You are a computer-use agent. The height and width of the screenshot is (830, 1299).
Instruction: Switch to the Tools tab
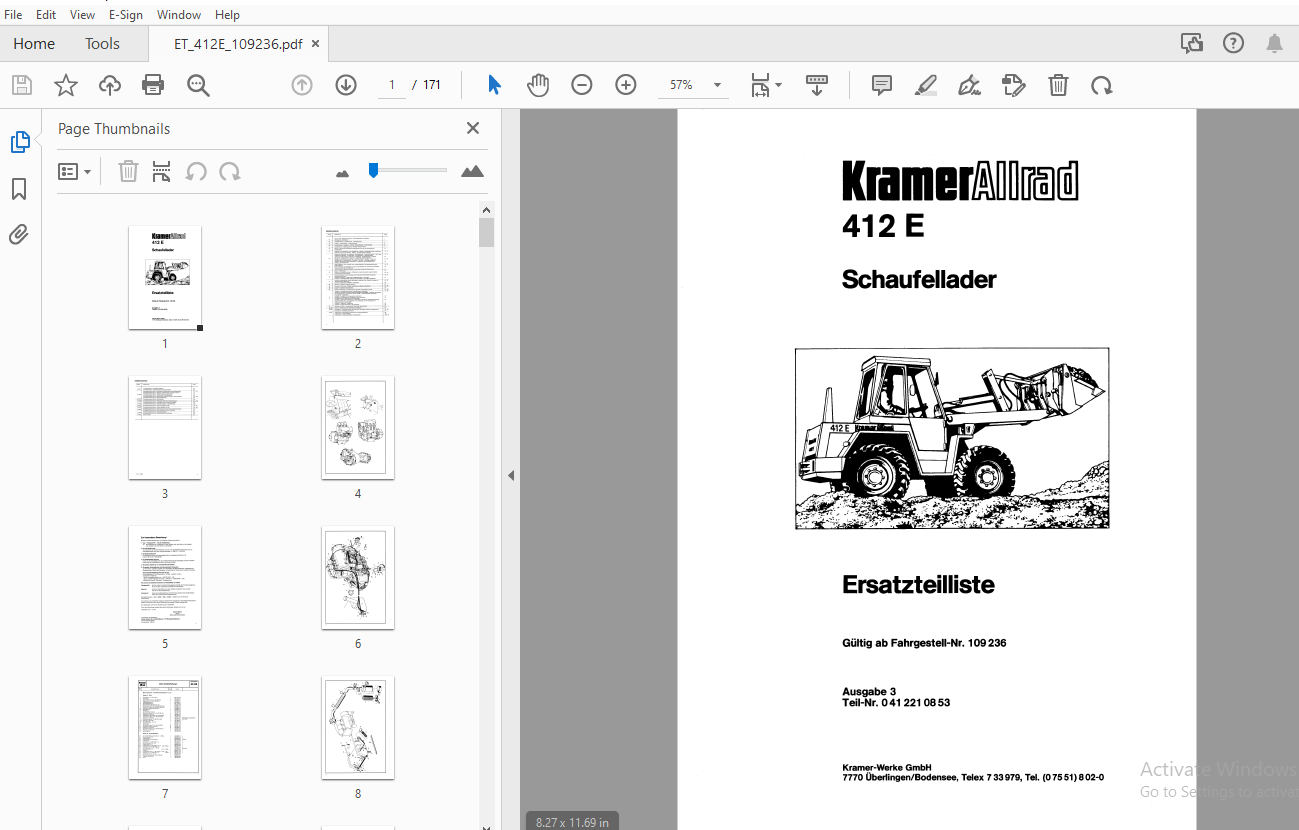[x=102, y=44]
